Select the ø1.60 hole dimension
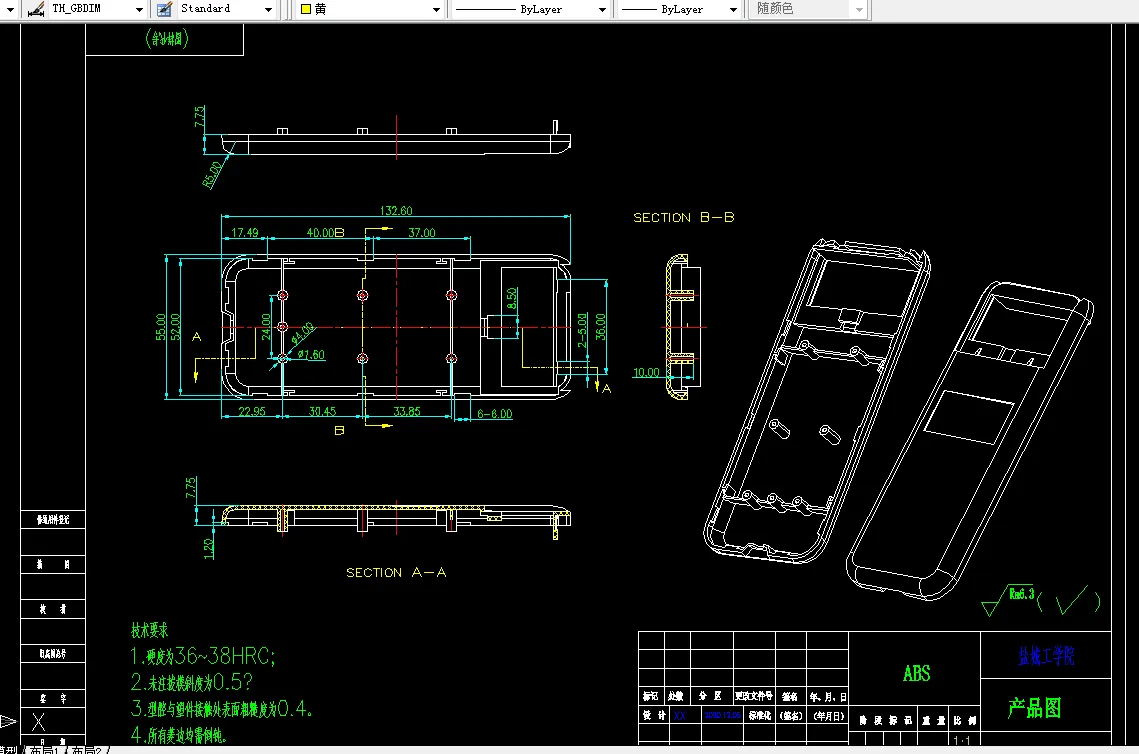 click(x=312, y=354)
